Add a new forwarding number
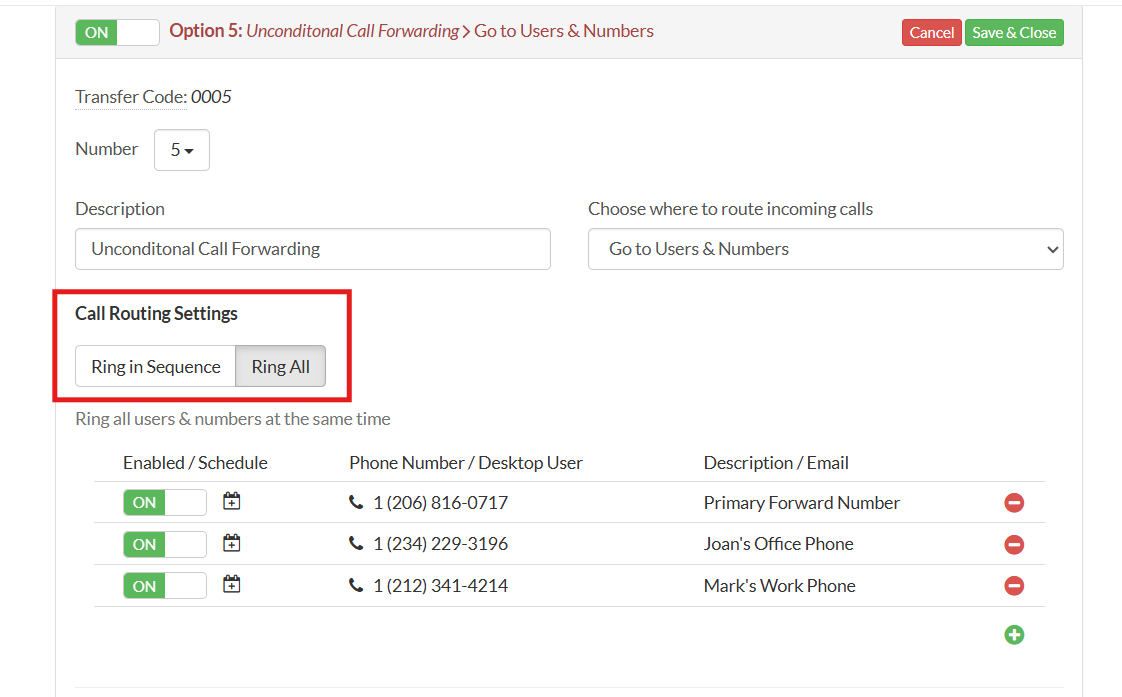 pyautogui.click(x=1014, y=635)
